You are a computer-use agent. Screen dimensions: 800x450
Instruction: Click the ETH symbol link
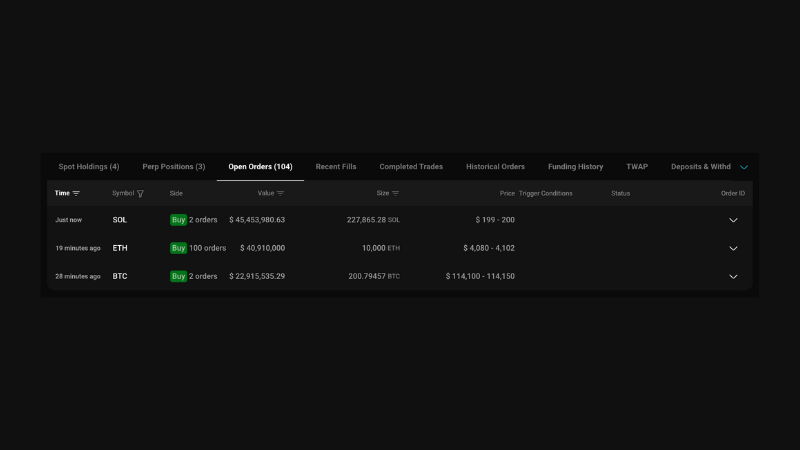pos(120,248)
